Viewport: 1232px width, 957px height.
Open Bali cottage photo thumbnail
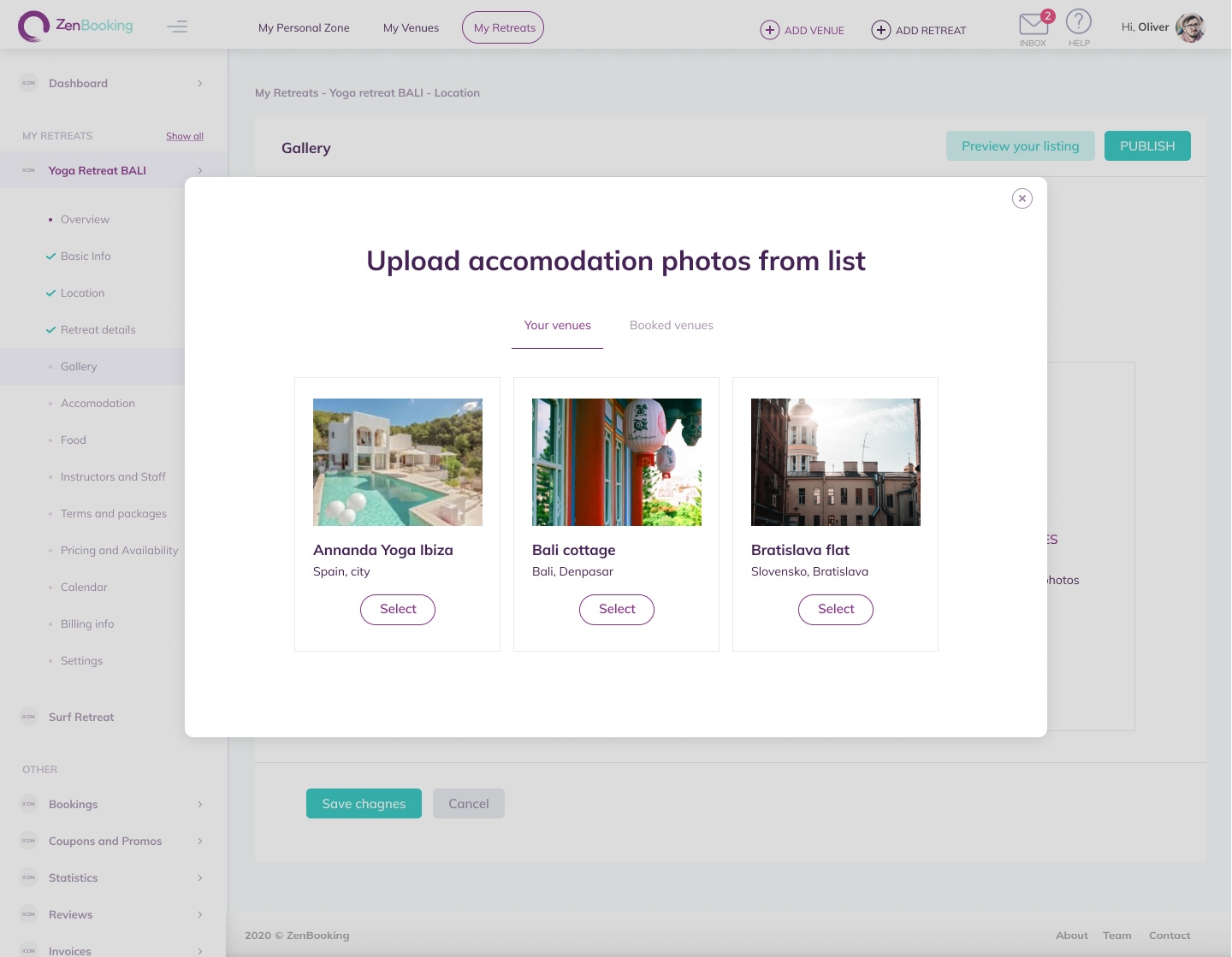click(617, 462)
